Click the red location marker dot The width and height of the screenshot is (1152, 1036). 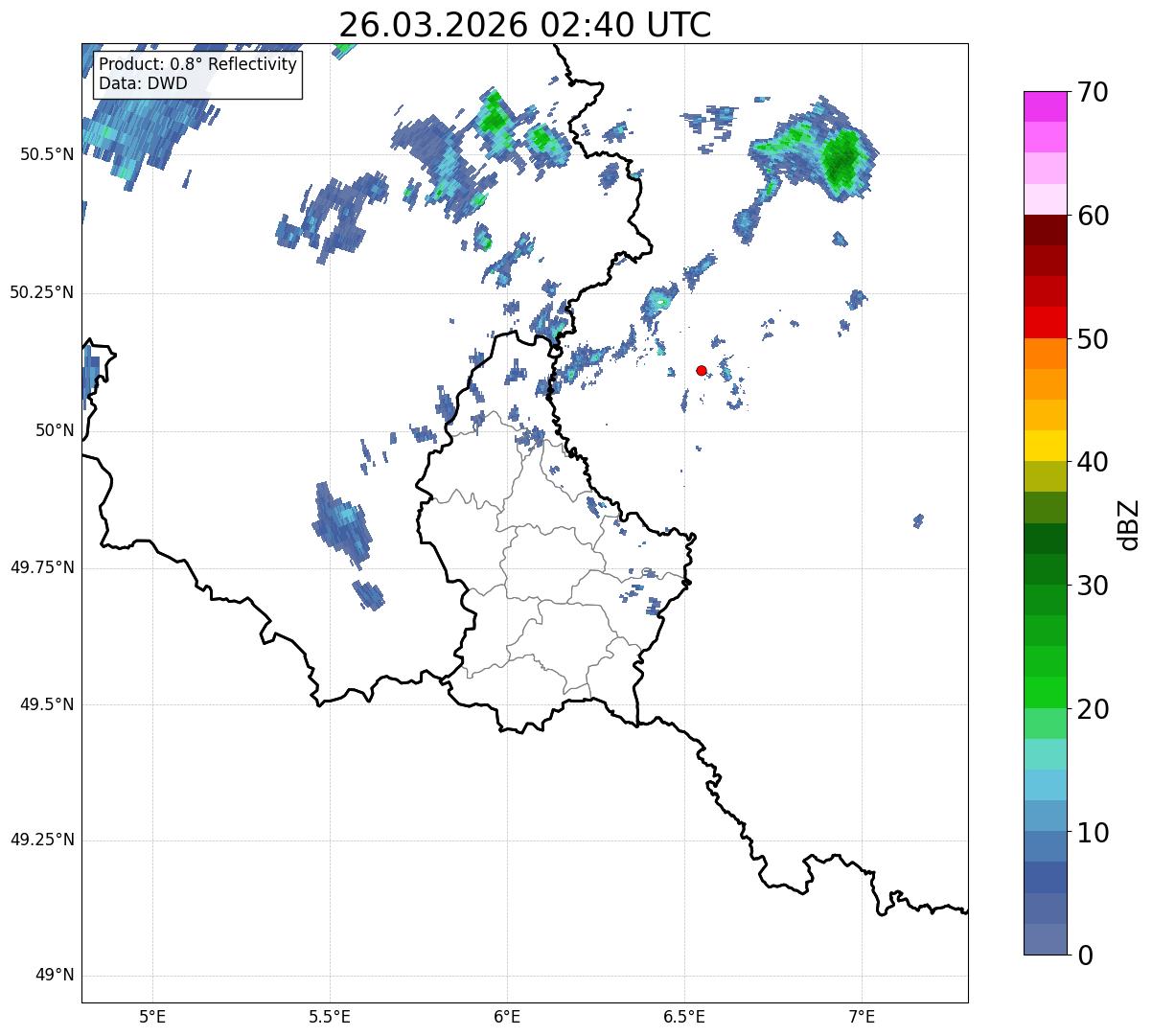(x=702, y=370)
